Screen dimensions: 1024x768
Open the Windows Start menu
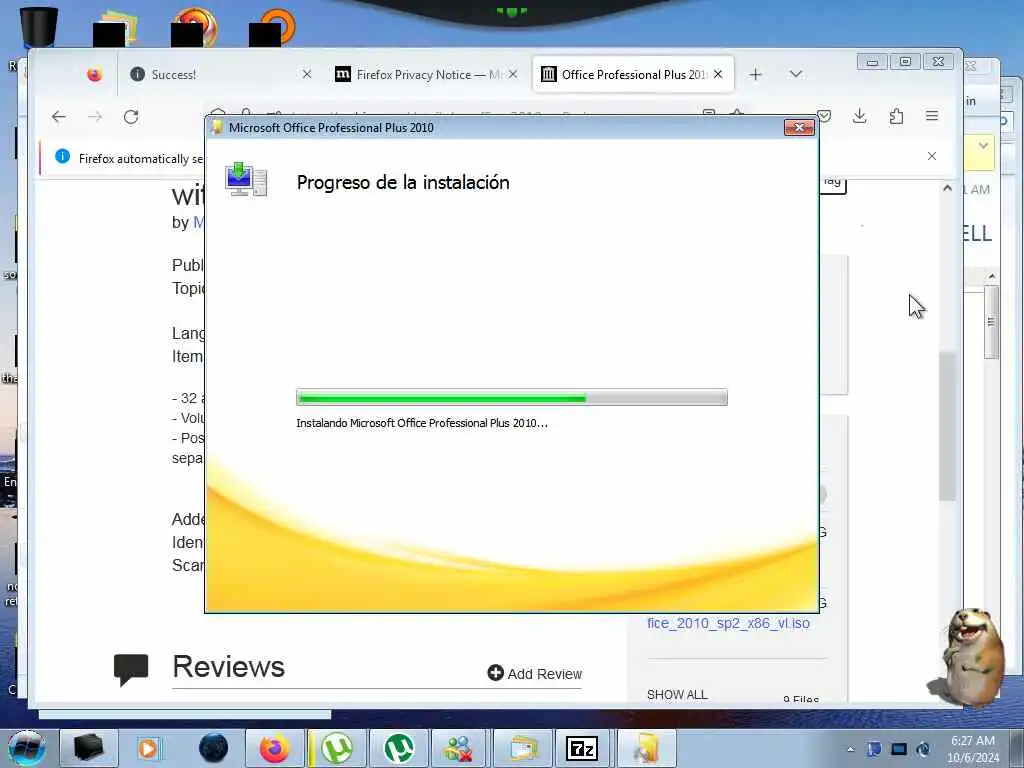pos(27,748)
